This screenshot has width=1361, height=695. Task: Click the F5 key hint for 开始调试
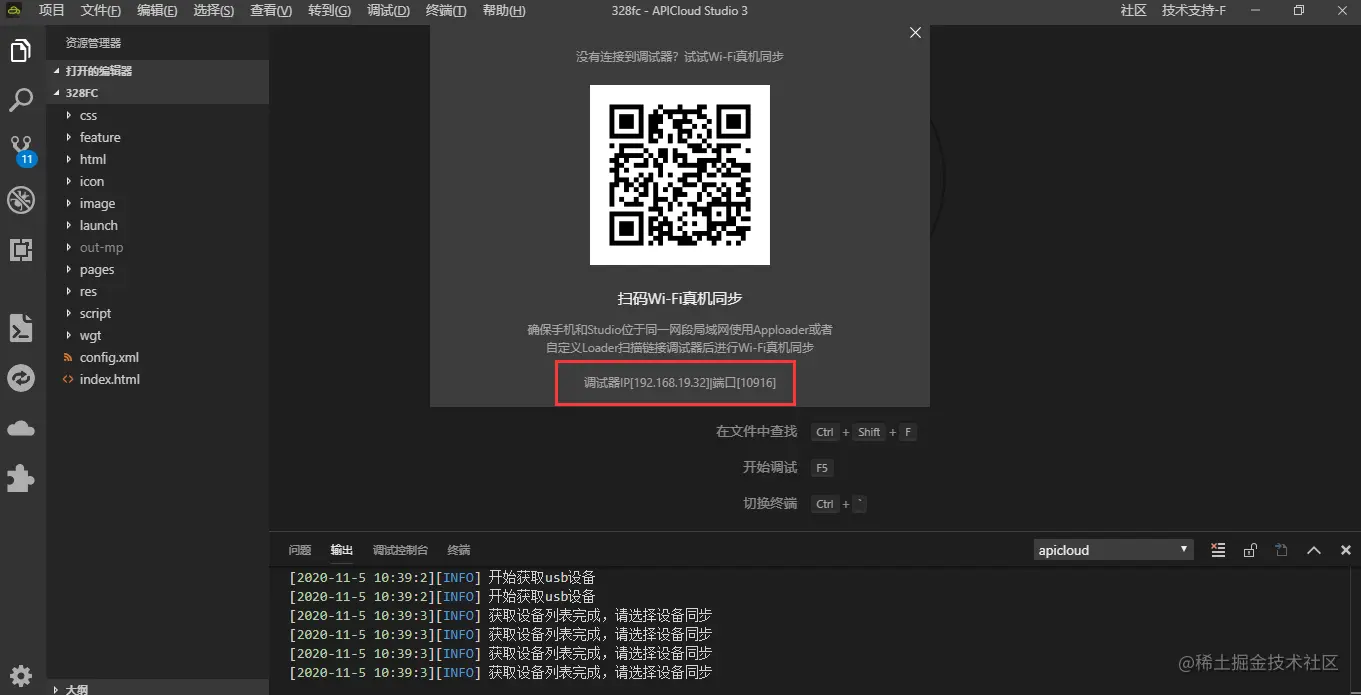pos(822,468)
